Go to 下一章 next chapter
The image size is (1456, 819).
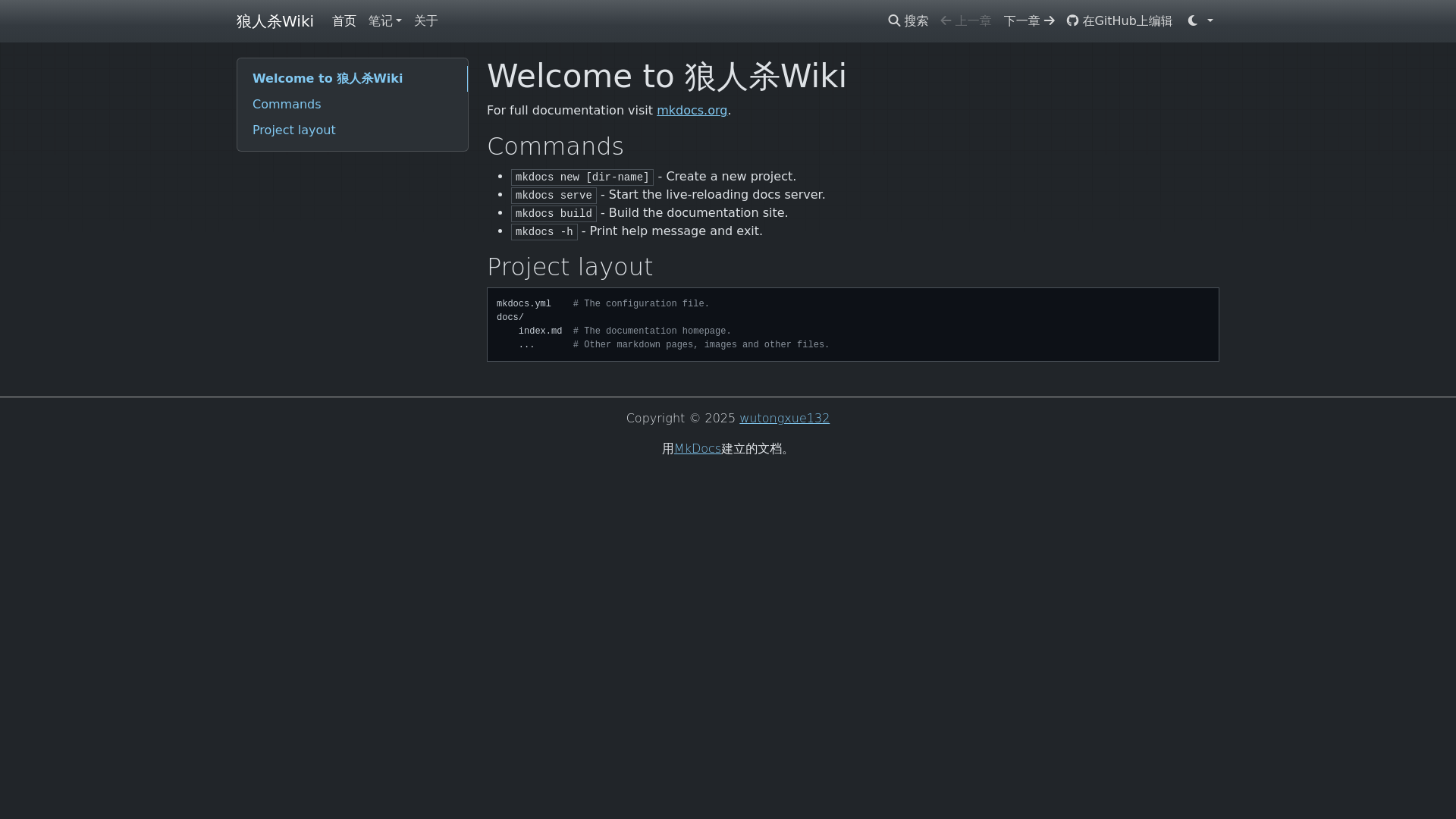click(1029, 21)
